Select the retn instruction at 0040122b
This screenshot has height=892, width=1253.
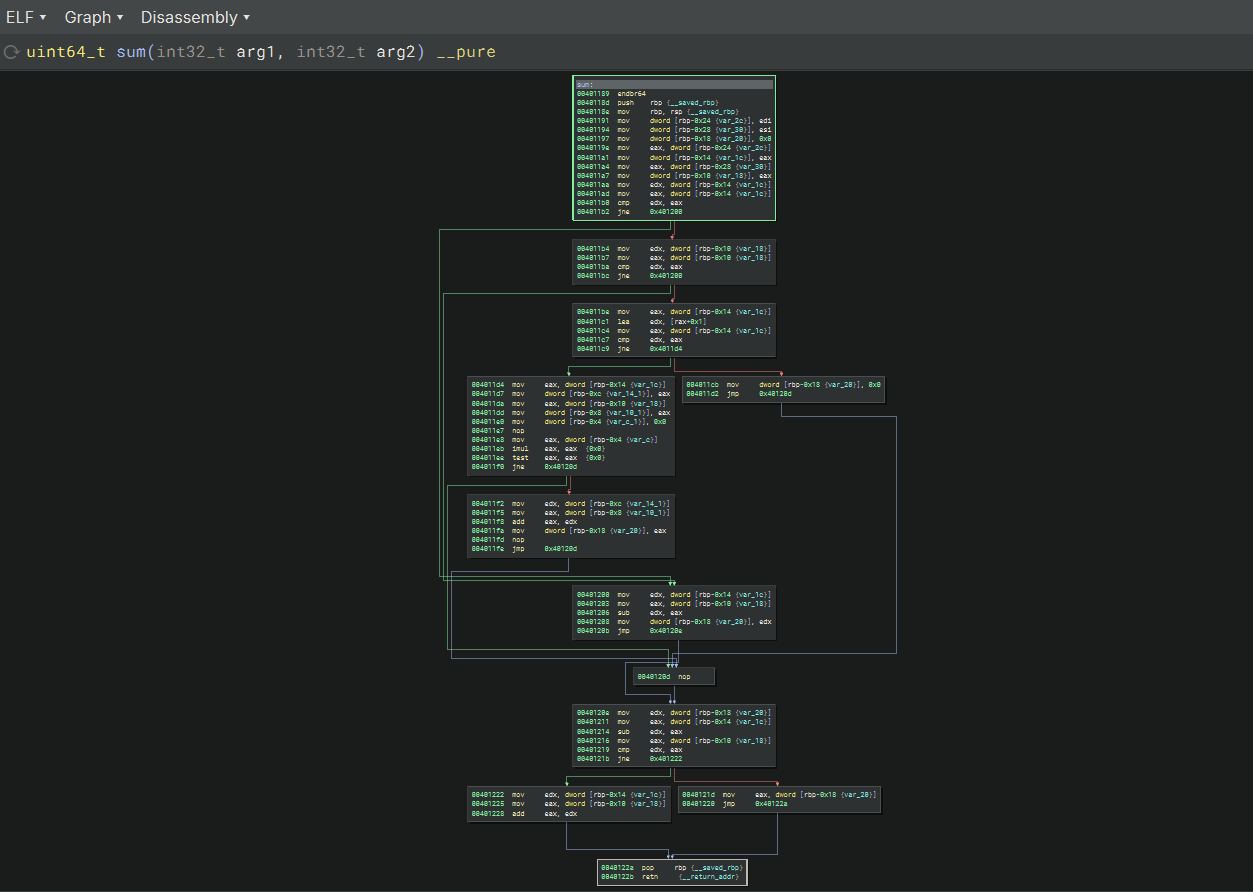[650, 878]
